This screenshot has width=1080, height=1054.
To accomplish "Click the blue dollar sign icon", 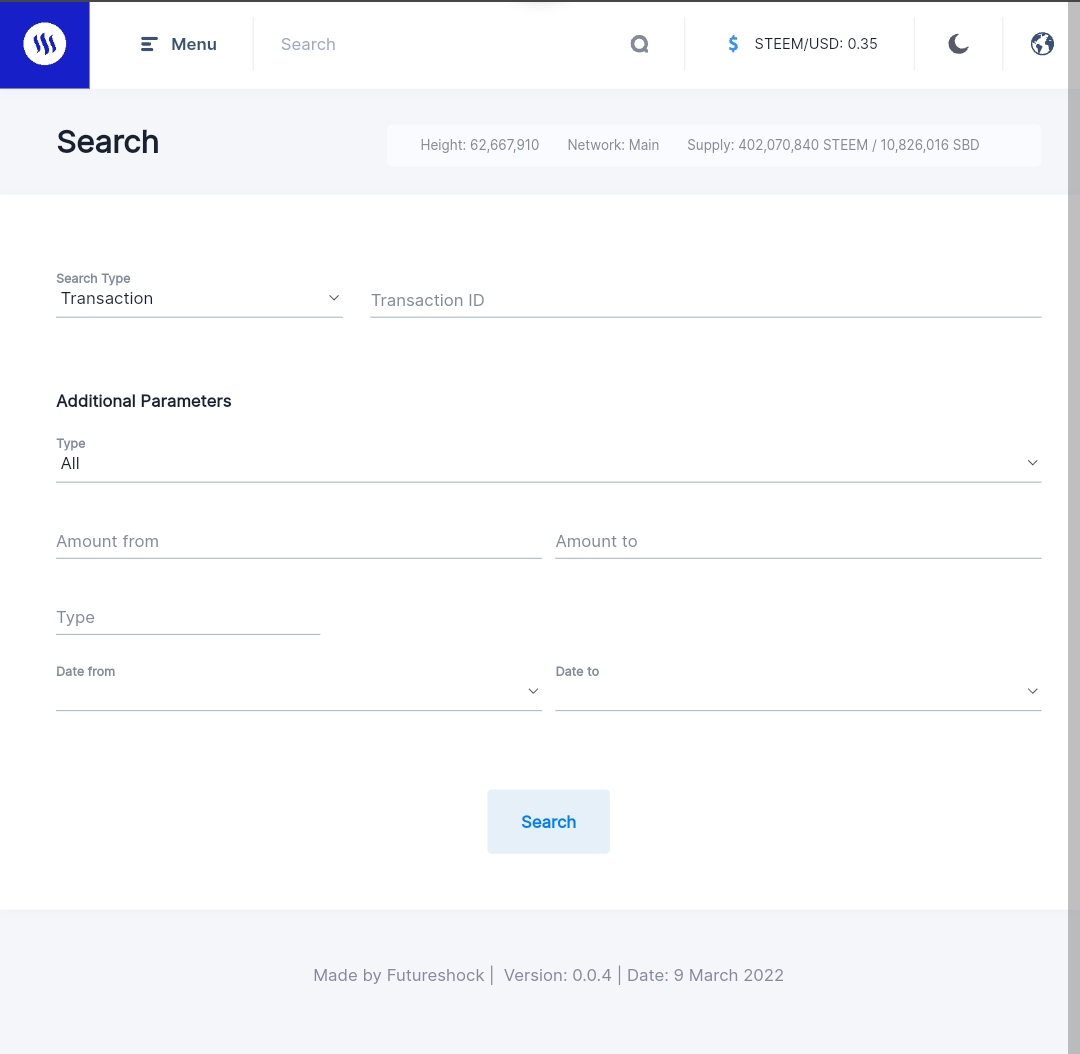I will click(733, 44).
